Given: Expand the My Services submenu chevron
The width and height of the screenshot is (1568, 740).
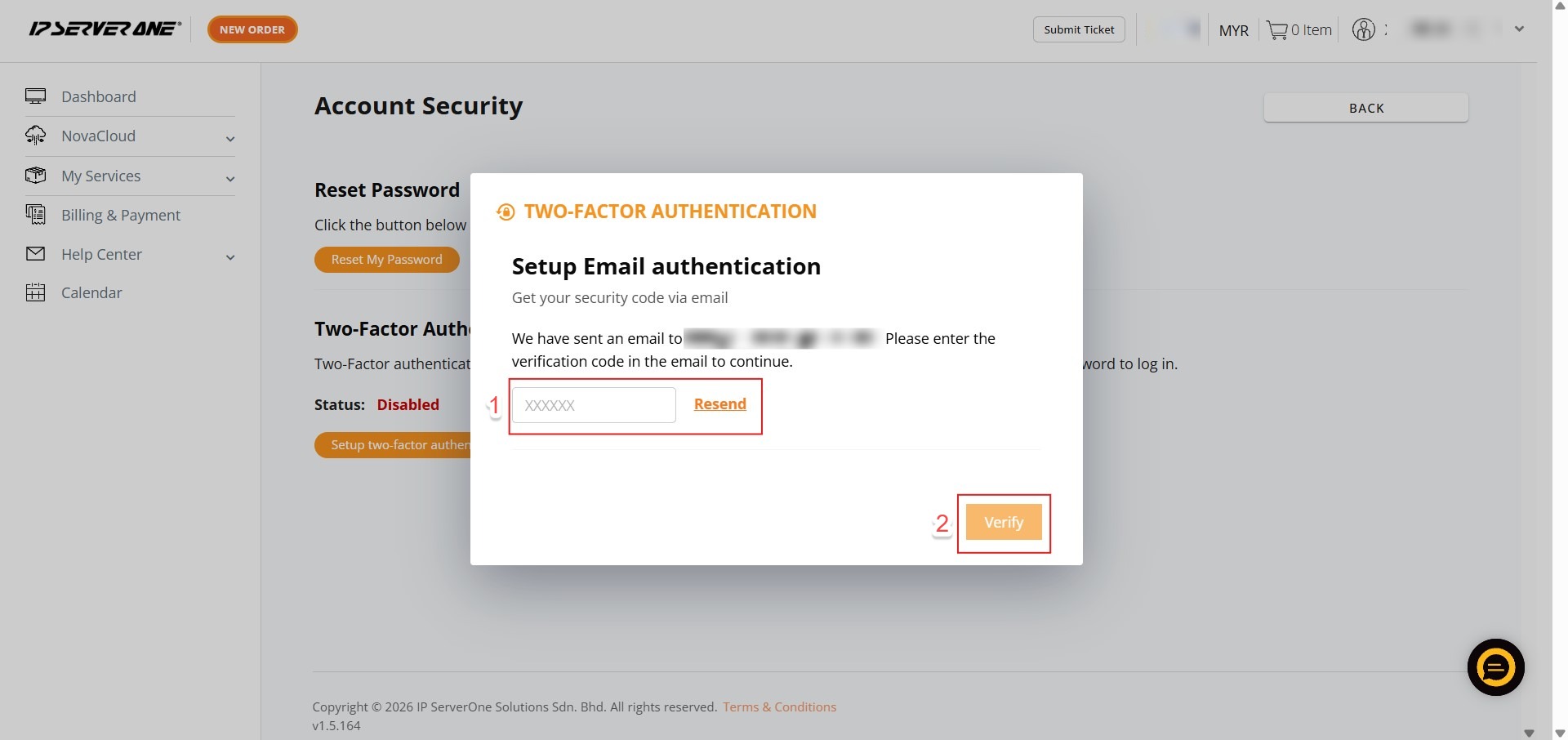Looking at the screenshot, I should point(230,179).
